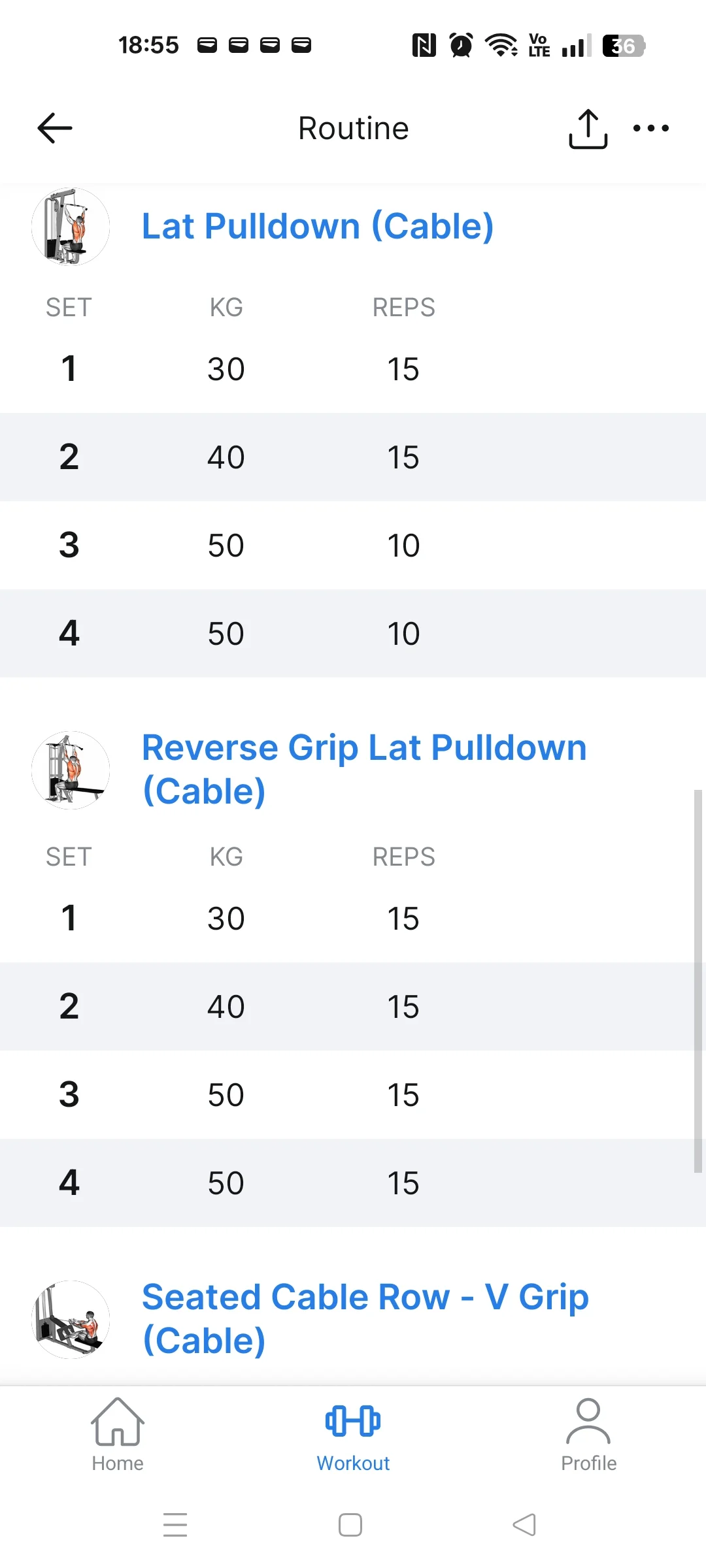
Task: Open the Lat Pulldown exercise thumbnail
Action: click(x=71, y=227)
